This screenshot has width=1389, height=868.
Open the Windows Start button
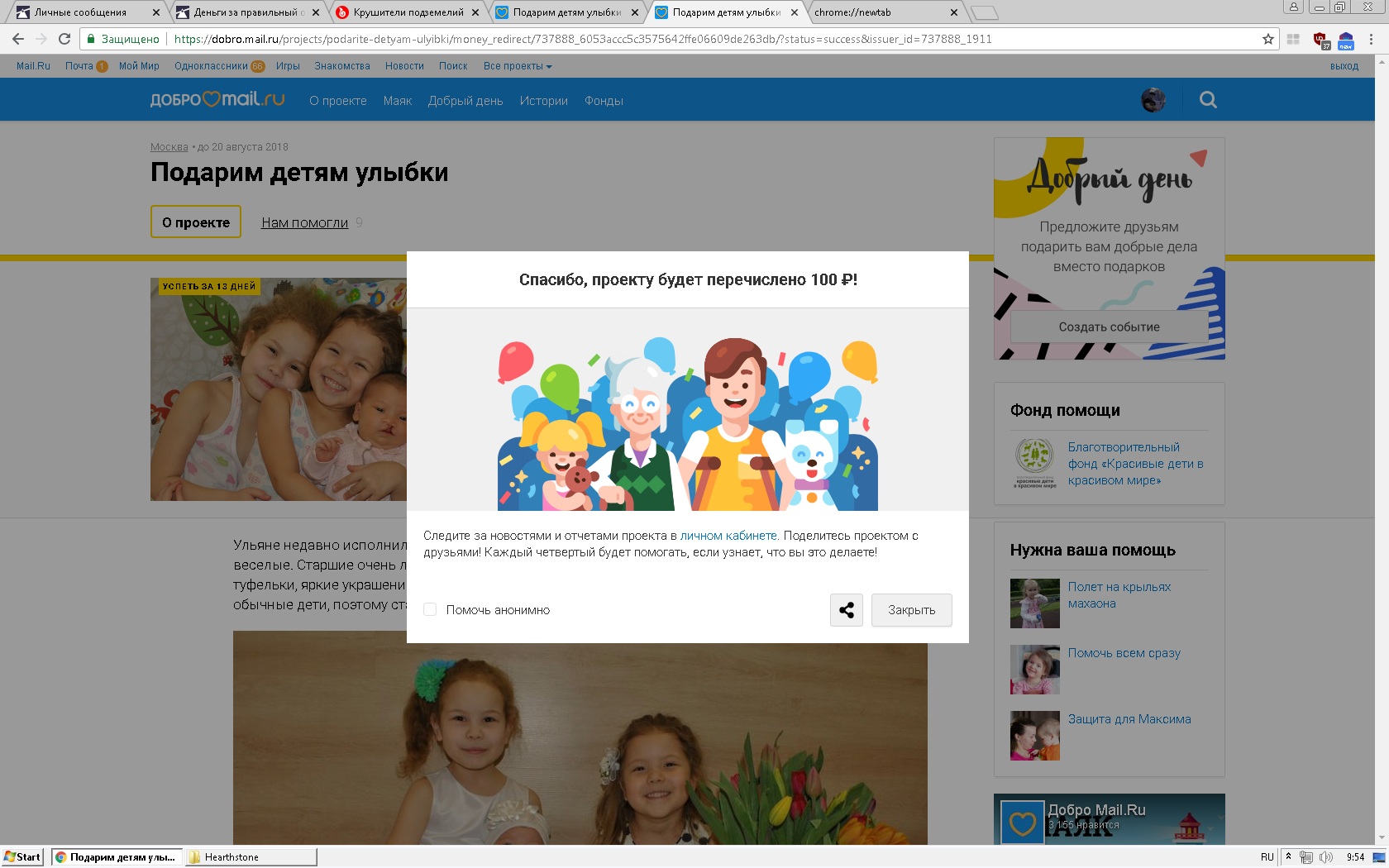click(x=22, y=857)
